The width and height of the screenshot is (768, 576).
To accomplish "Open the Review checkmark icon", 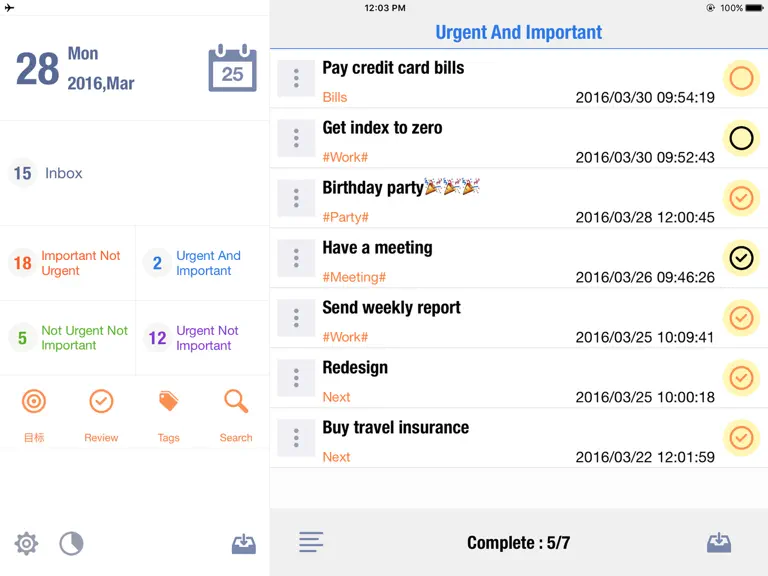I will click(x=101, y=402).
